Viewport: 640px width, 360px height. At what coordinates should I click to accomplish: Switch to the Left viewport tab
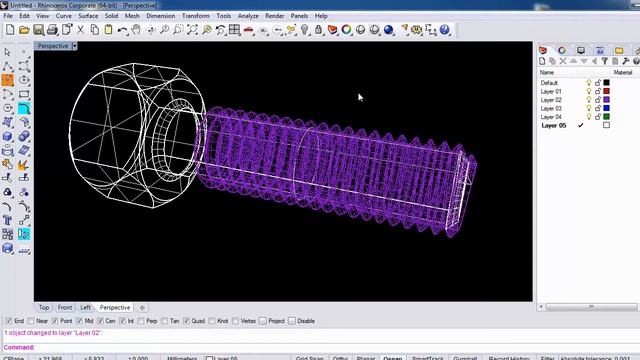coord(85,308)
